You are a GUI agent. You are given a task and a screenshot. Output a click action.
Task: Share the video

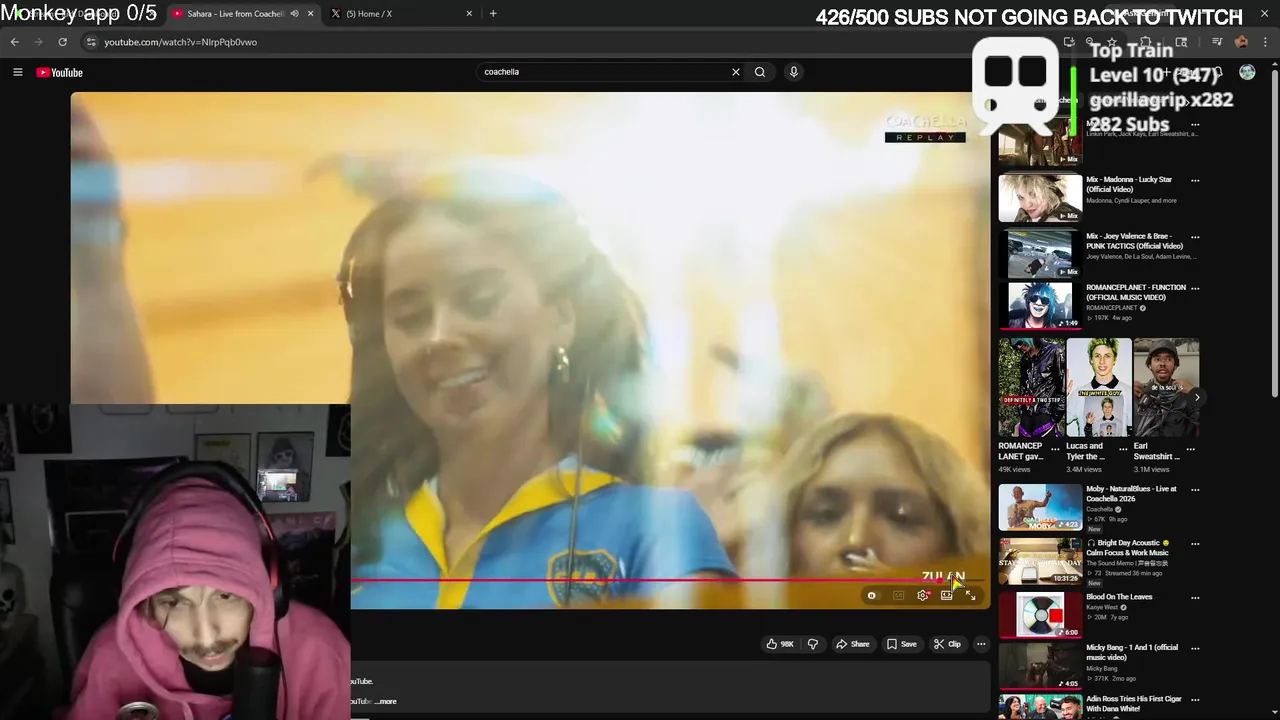pos(852,644)
